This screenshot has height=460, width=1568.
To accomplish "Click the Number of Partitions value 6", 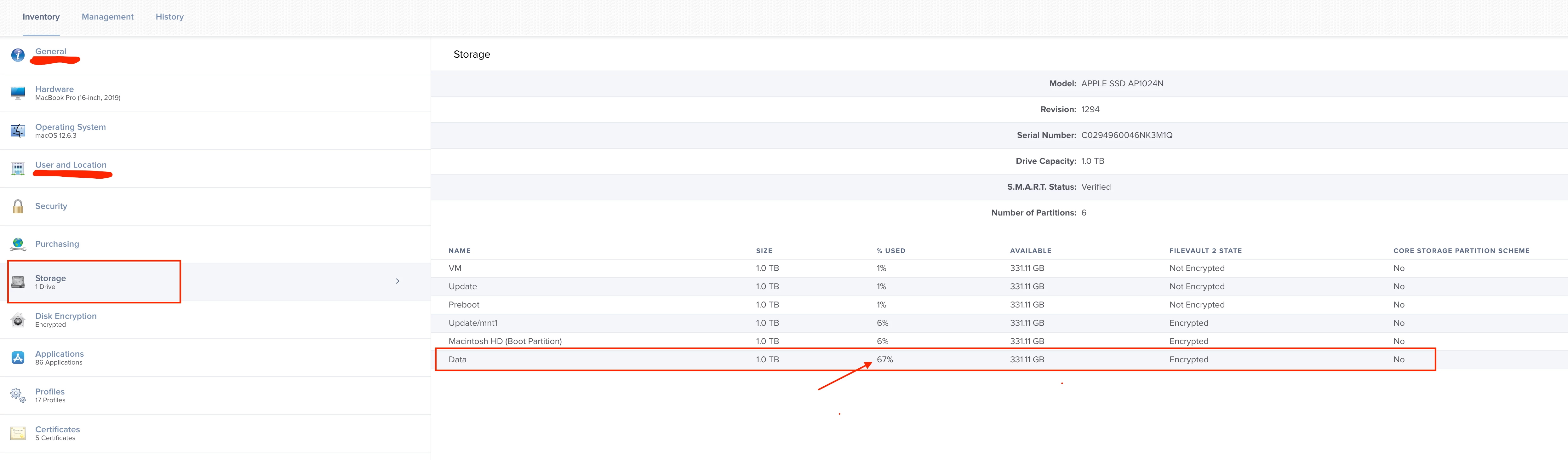I will pos(1084,213).
